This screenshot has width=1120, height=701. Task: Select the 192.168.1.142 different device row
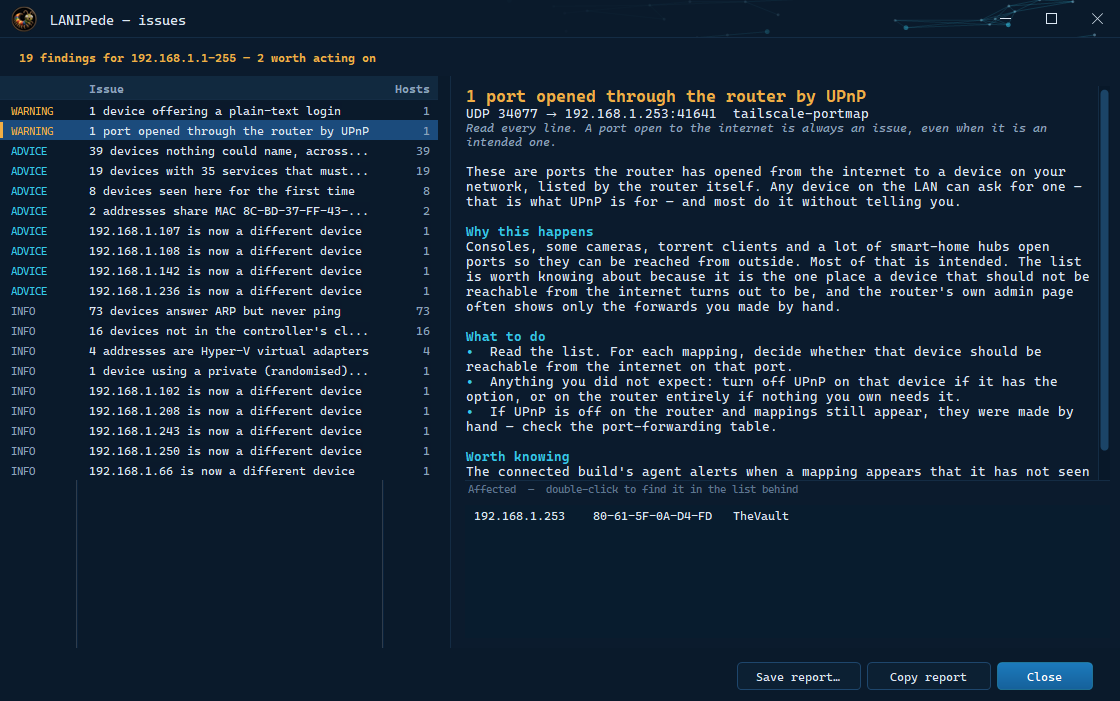point(219,271)
